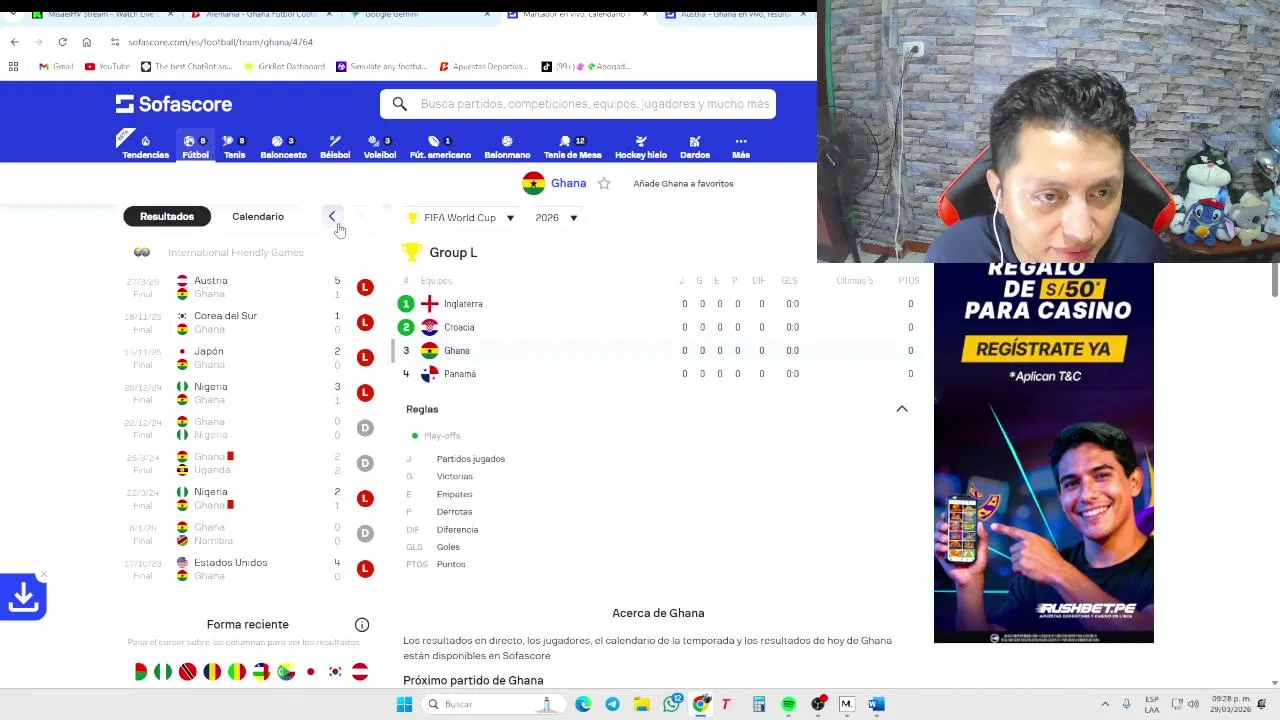Open Tenis de Mesa section
This screenshot has height=720, width=1280.
point(572,147)
